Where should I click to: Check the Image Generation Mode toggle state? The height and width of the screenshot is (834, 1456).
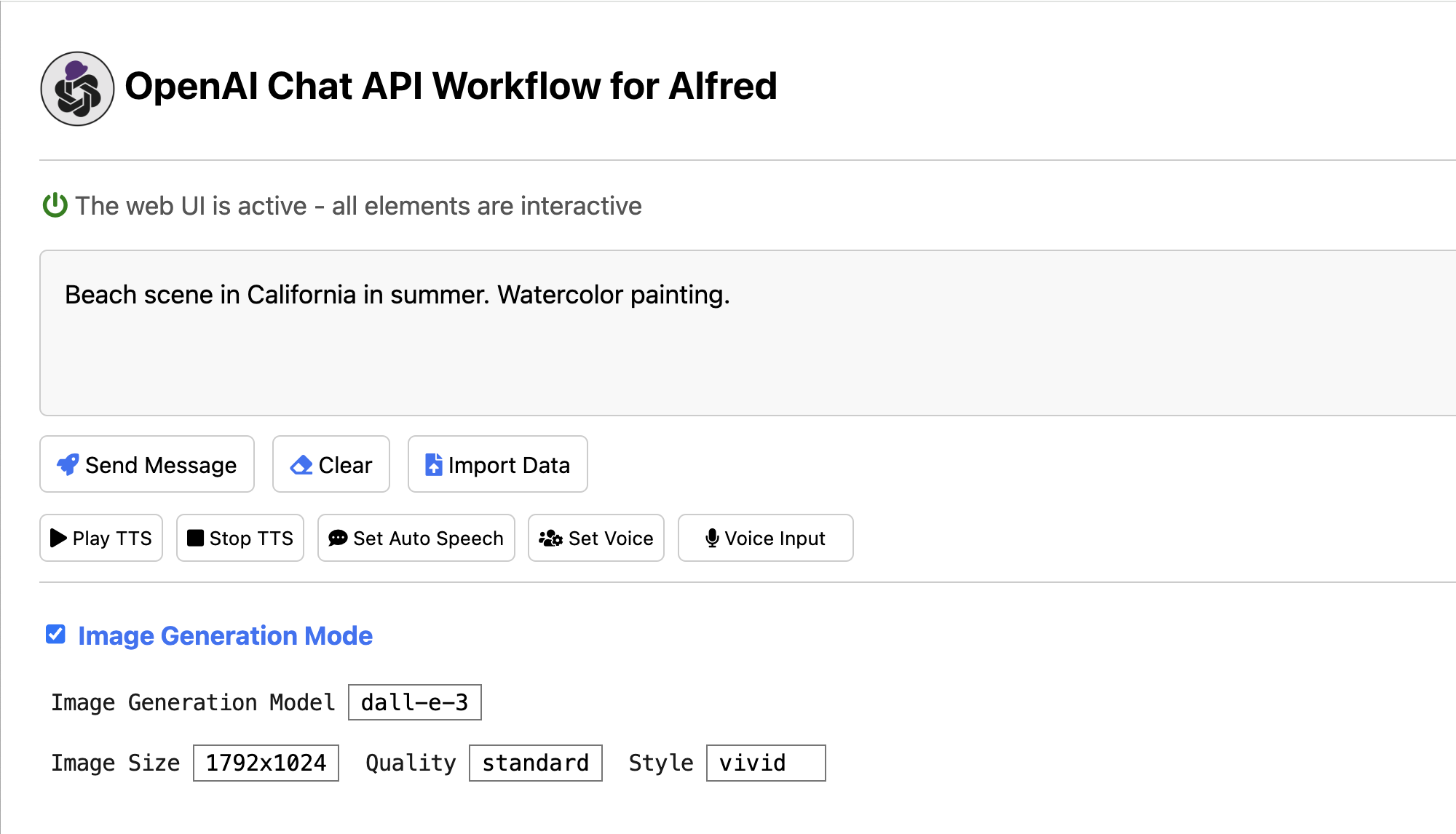pos(56,634)
